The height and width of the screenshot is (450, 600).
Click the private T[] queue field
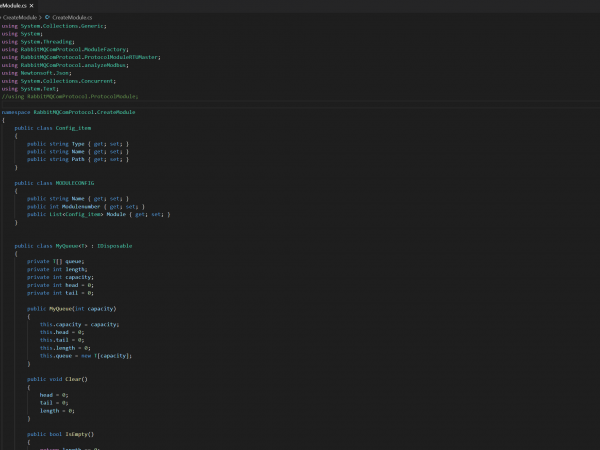[56, 261]
